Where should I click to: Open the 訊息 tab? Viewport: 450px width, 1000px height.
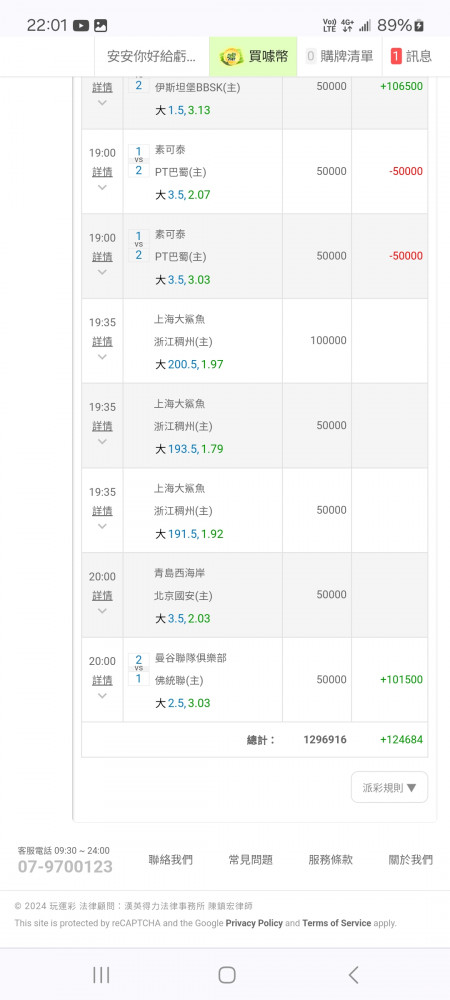pos(412,56)
